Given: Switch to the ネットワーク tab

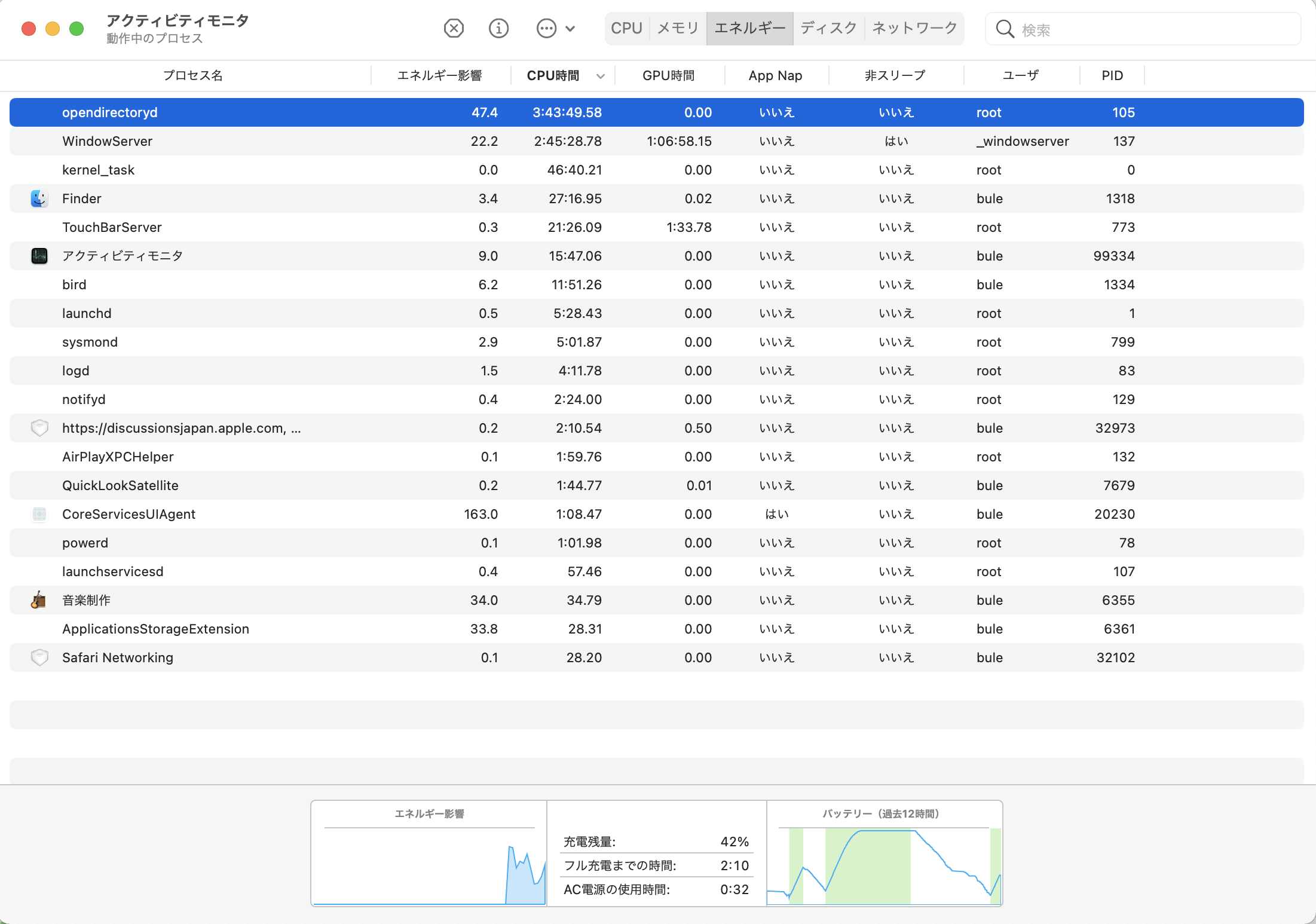Looking at the screenshot, I should [914, 28].
